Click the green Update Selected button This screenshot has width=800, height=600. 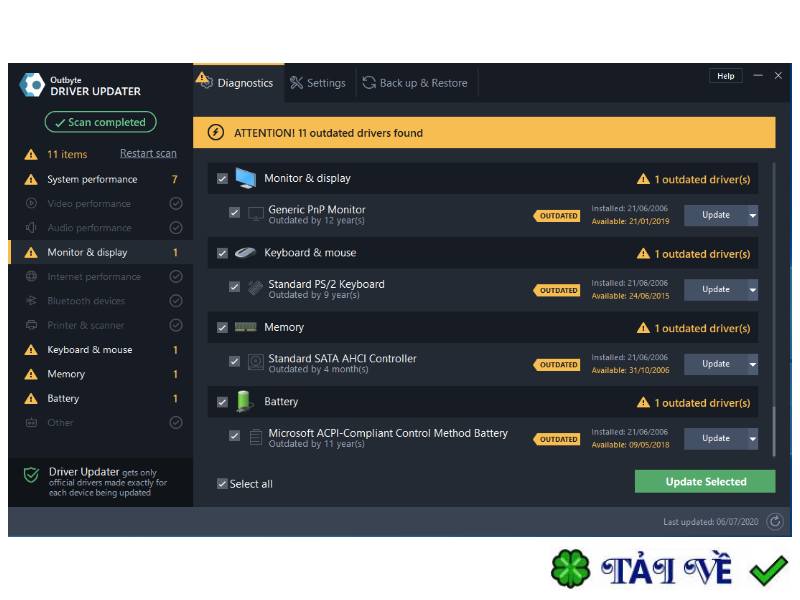[705, 481]
